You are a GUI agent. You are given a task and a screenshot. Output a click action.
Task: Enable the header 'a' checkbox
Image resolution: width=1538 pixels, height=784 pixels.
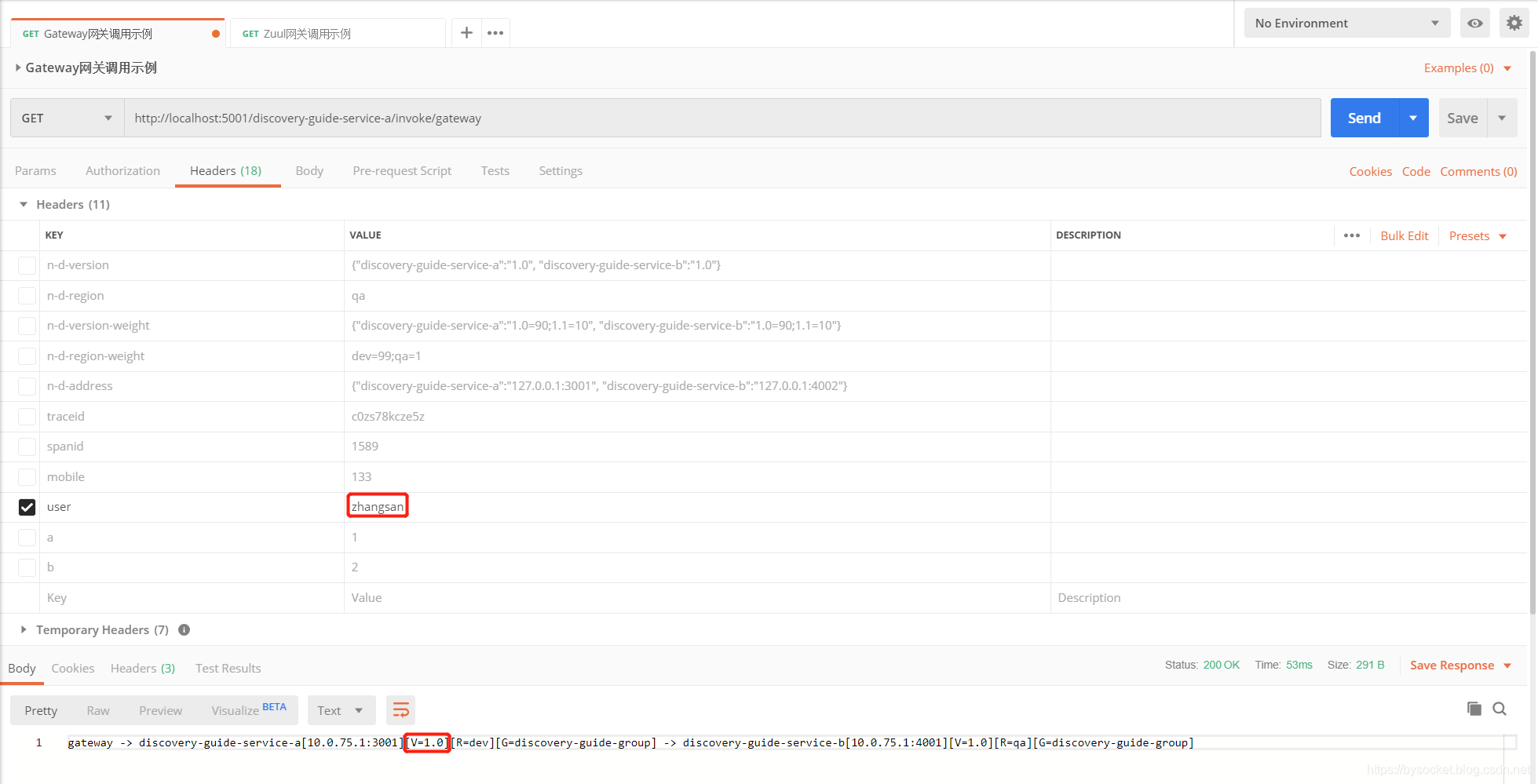tap(27, 538)
